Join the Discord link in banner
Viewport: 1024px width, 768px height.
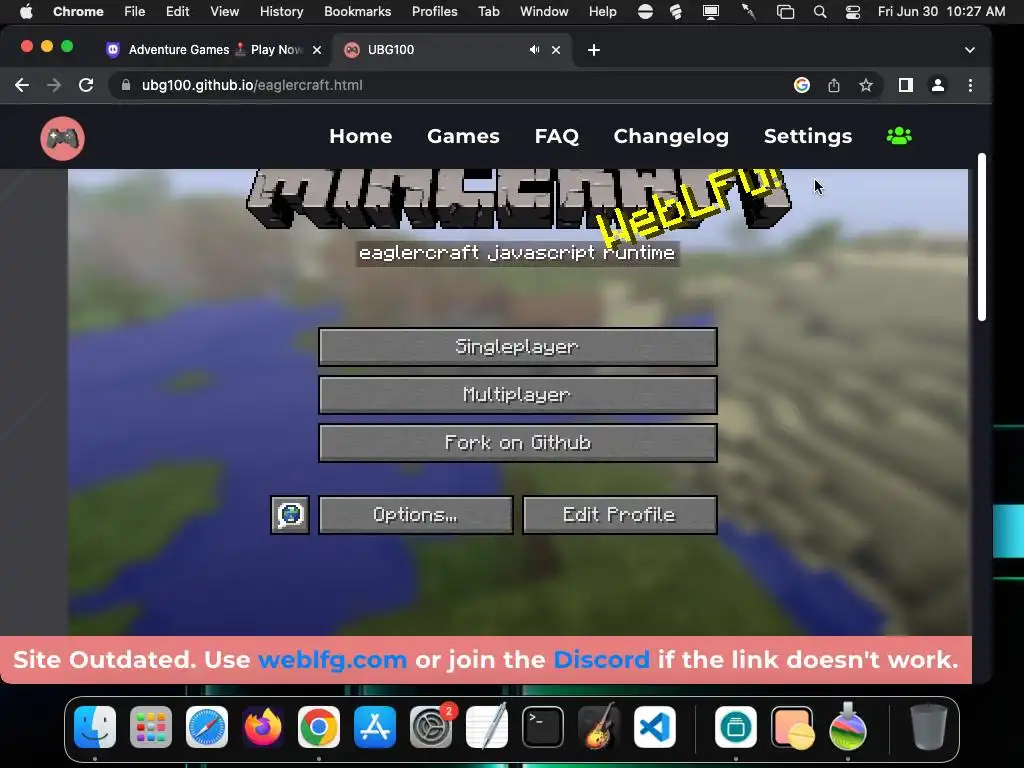tap(601, 660)
